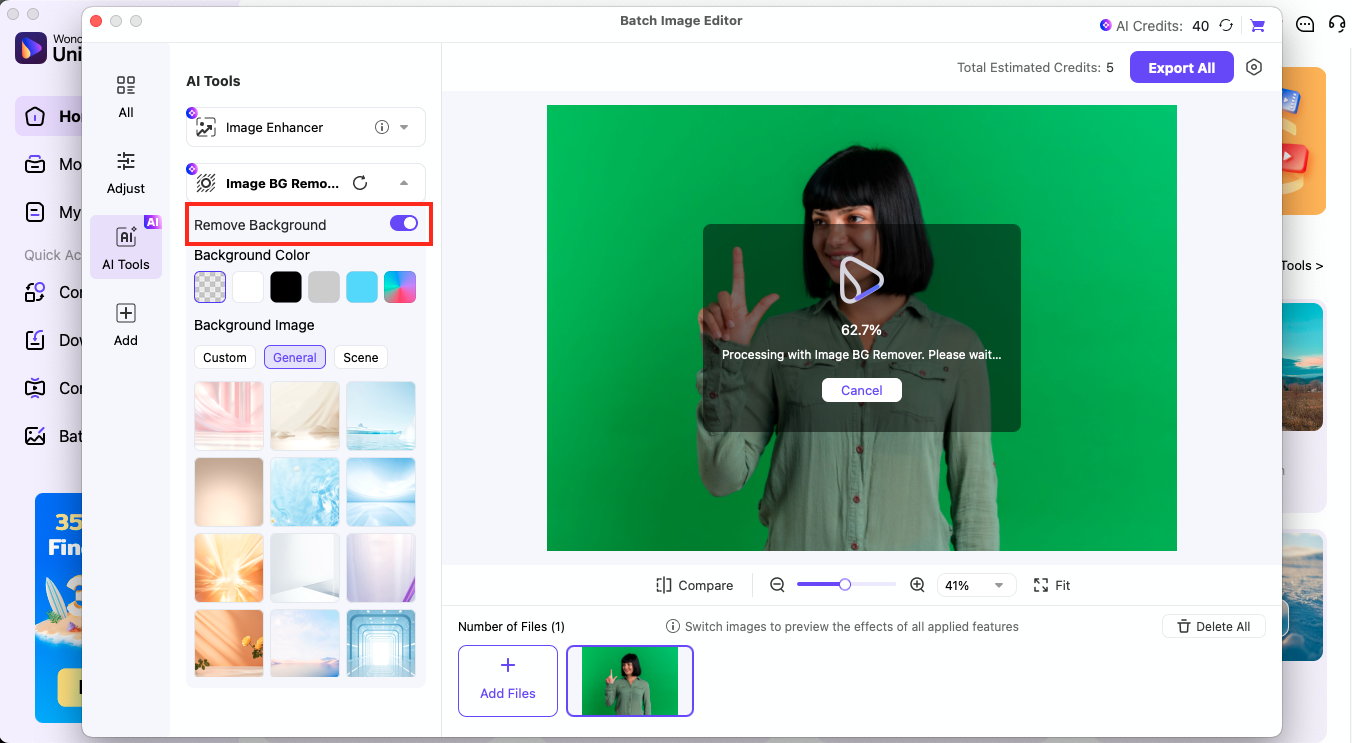The image size is (1352, 743).
Task: Click the zoom in magnifier icon
Action: tap(917, 585)
